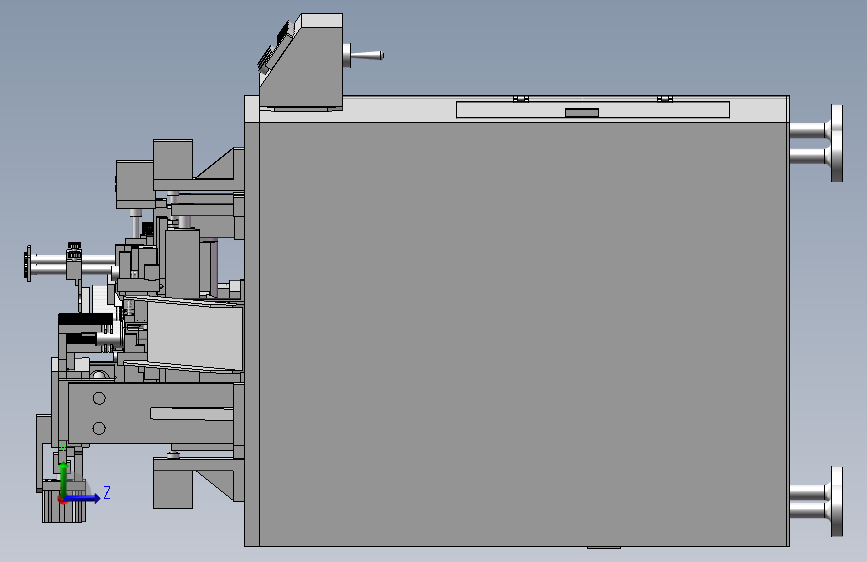Click the red origin ball of the triad
Screen dimensions: 867x562
[62, 499]
